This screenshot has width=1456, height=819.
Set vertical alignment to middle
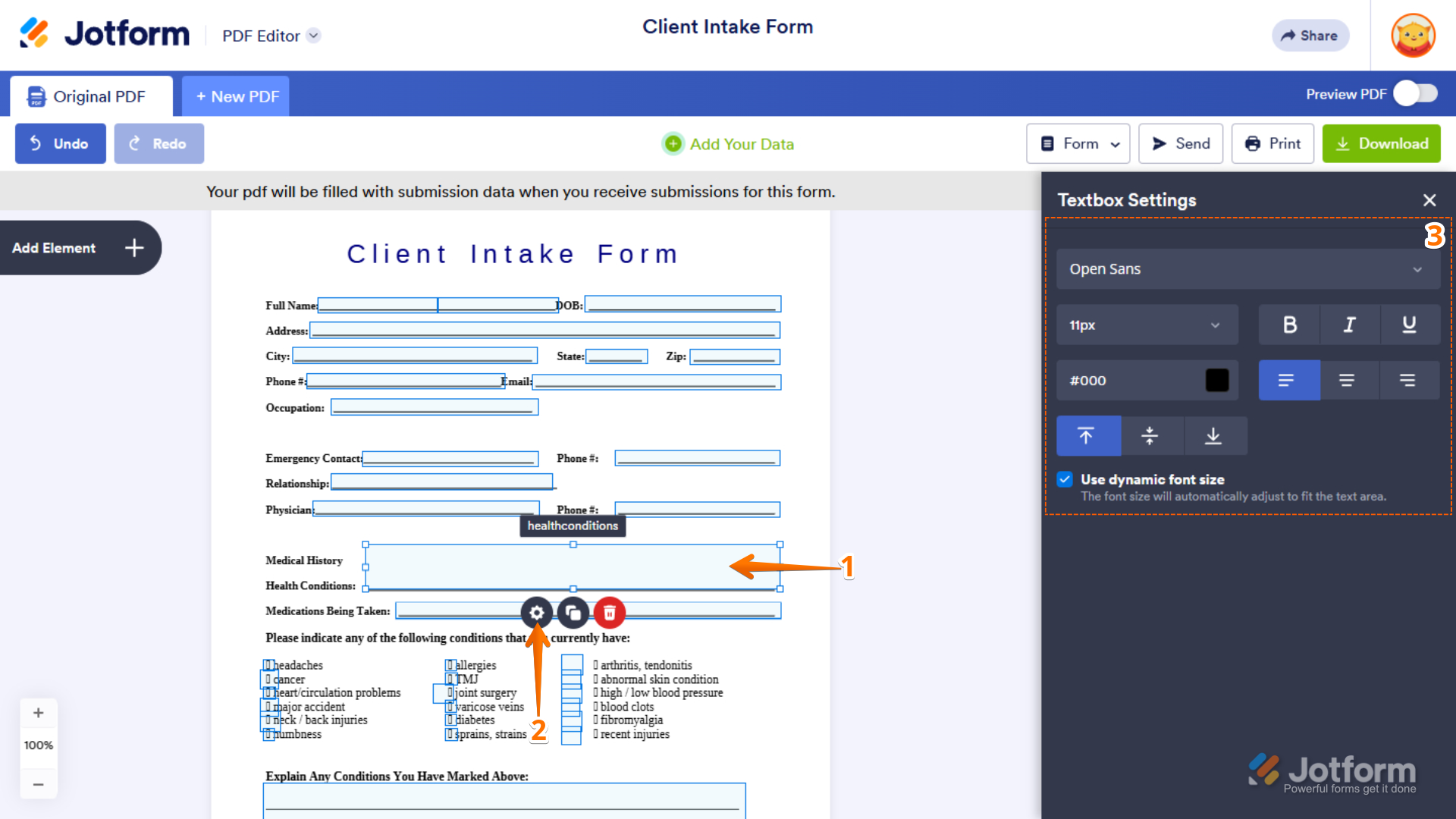point(1150,436)
